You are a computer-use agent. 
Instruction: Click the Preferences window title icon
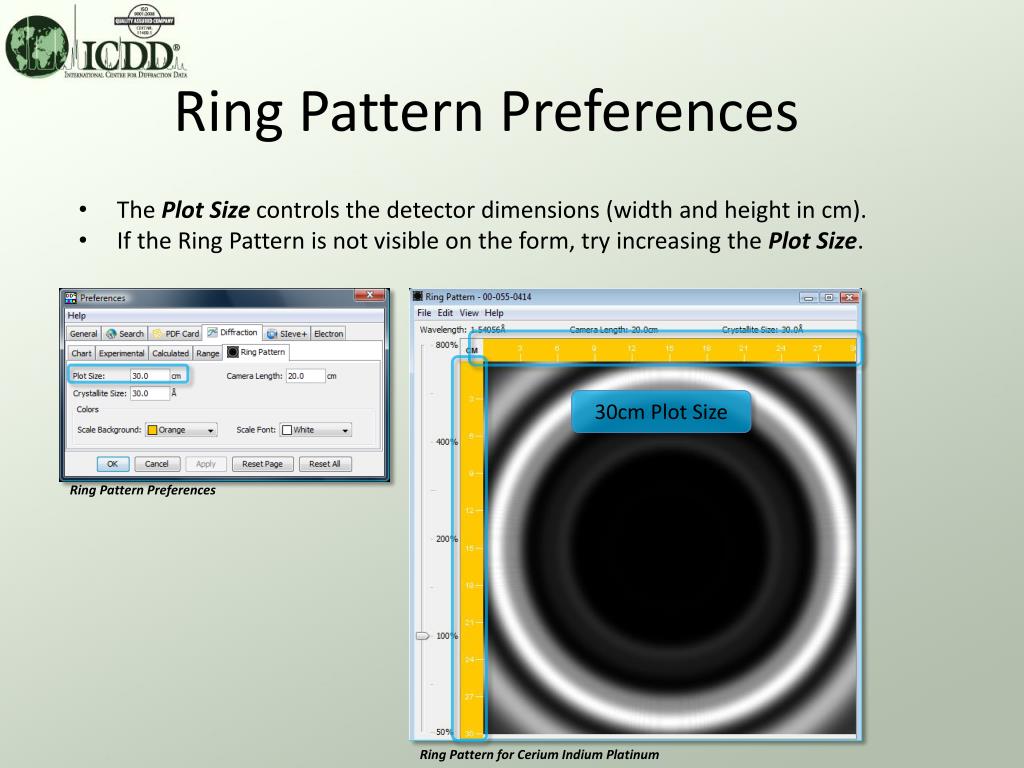pos(71,298)
